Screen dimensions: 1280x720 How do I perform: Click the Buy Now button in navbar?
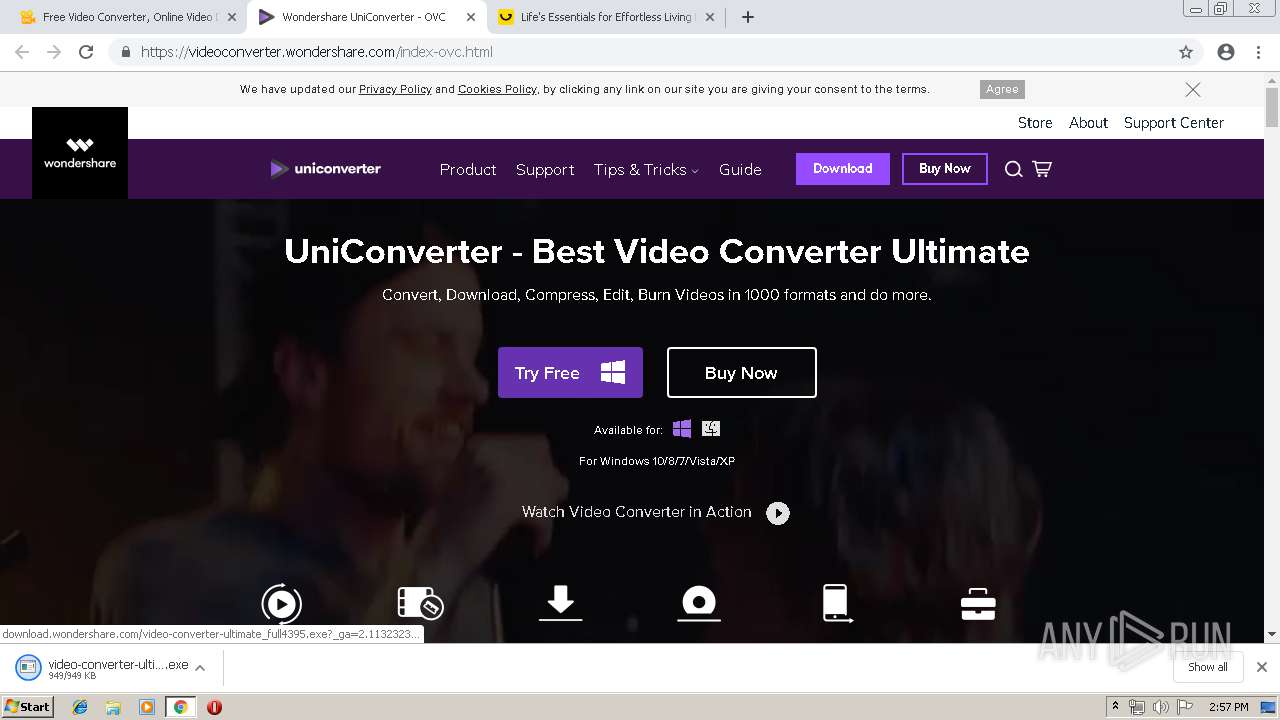point(945,169)
